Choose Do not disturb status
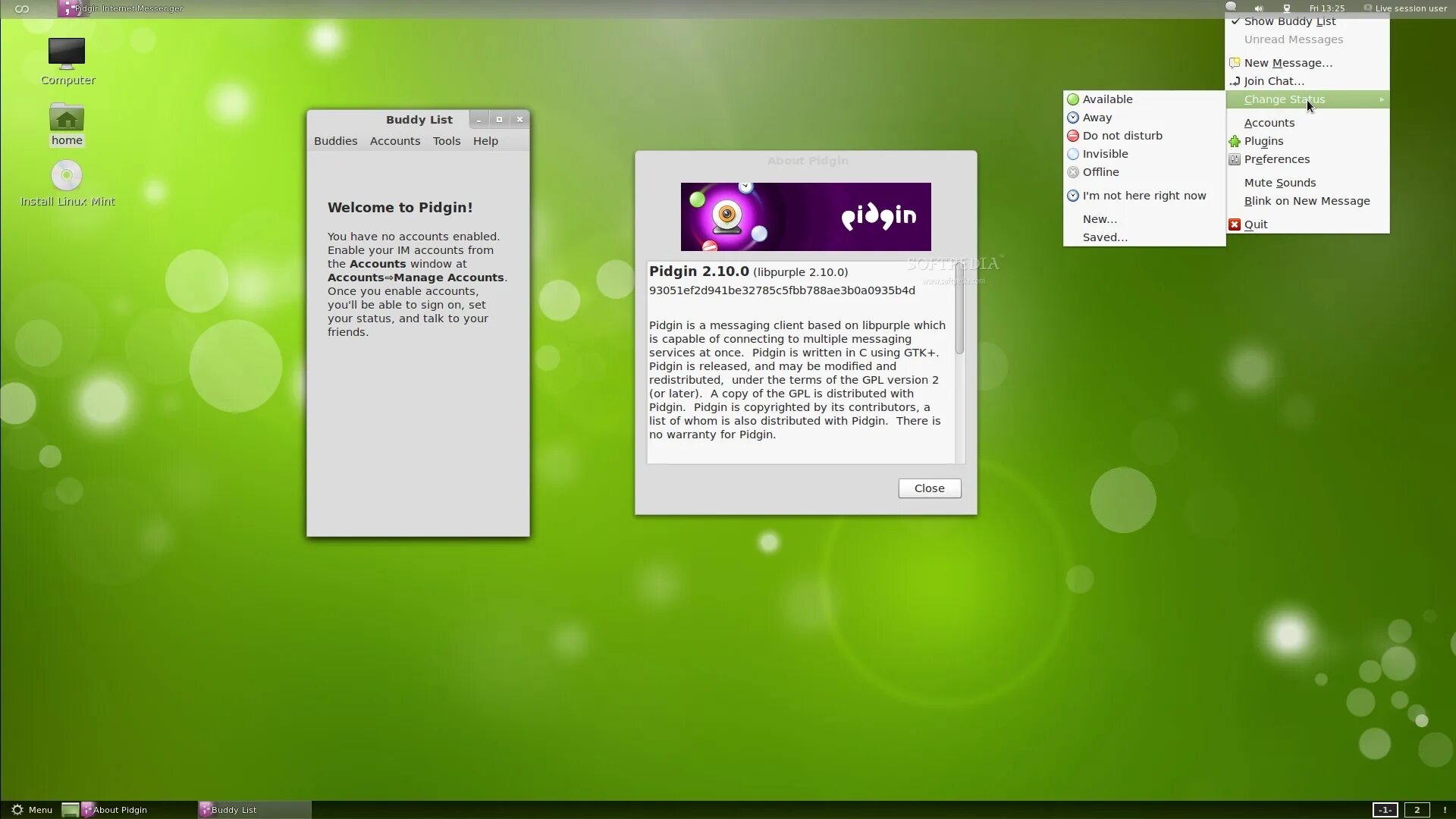The height and width of the screenshot is (819, 1456). pos(1122,136)
